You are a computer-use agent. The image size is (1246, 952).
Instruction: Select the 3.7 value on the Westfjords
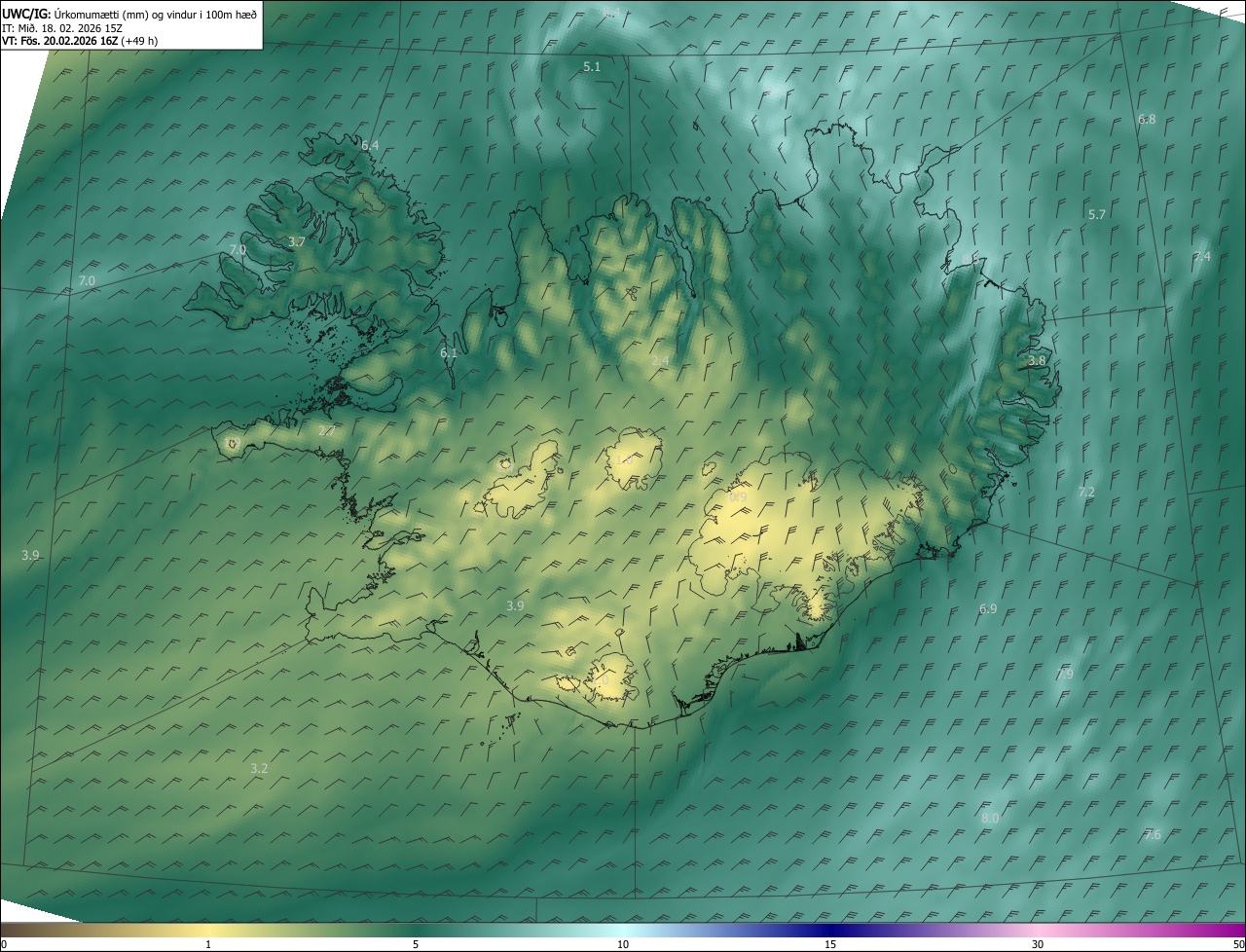point(297,241)
